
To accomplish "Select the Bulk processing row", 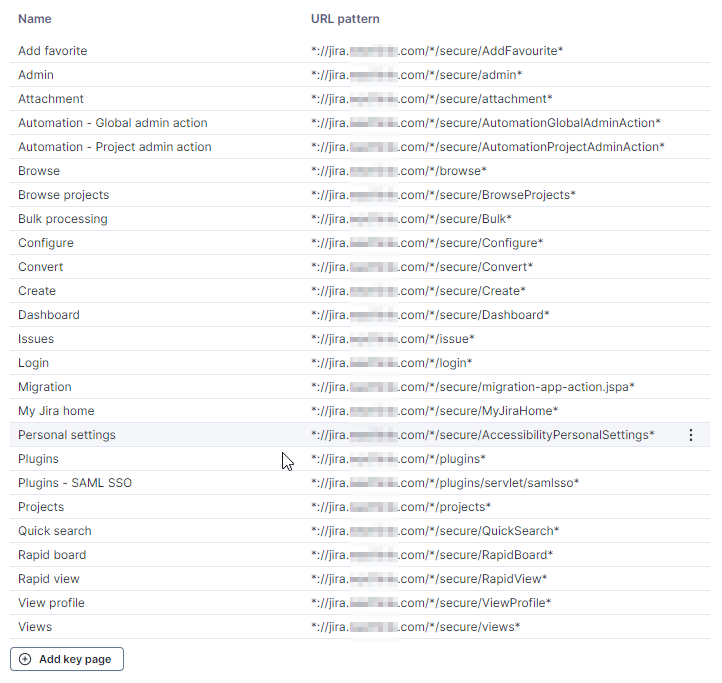I will (63, 219).
